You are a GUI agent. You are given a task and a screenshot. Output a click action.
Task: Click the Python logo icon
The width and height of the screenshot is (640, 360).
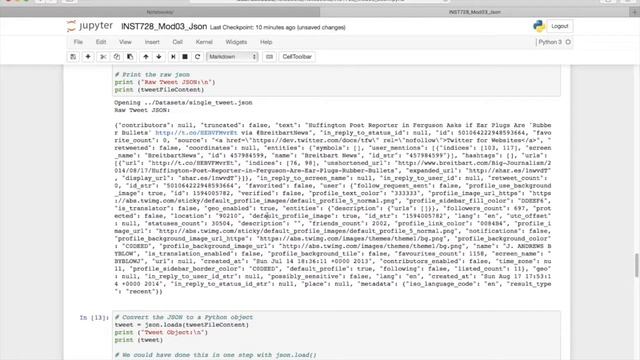pyautogui.click(x=539, y=26)
